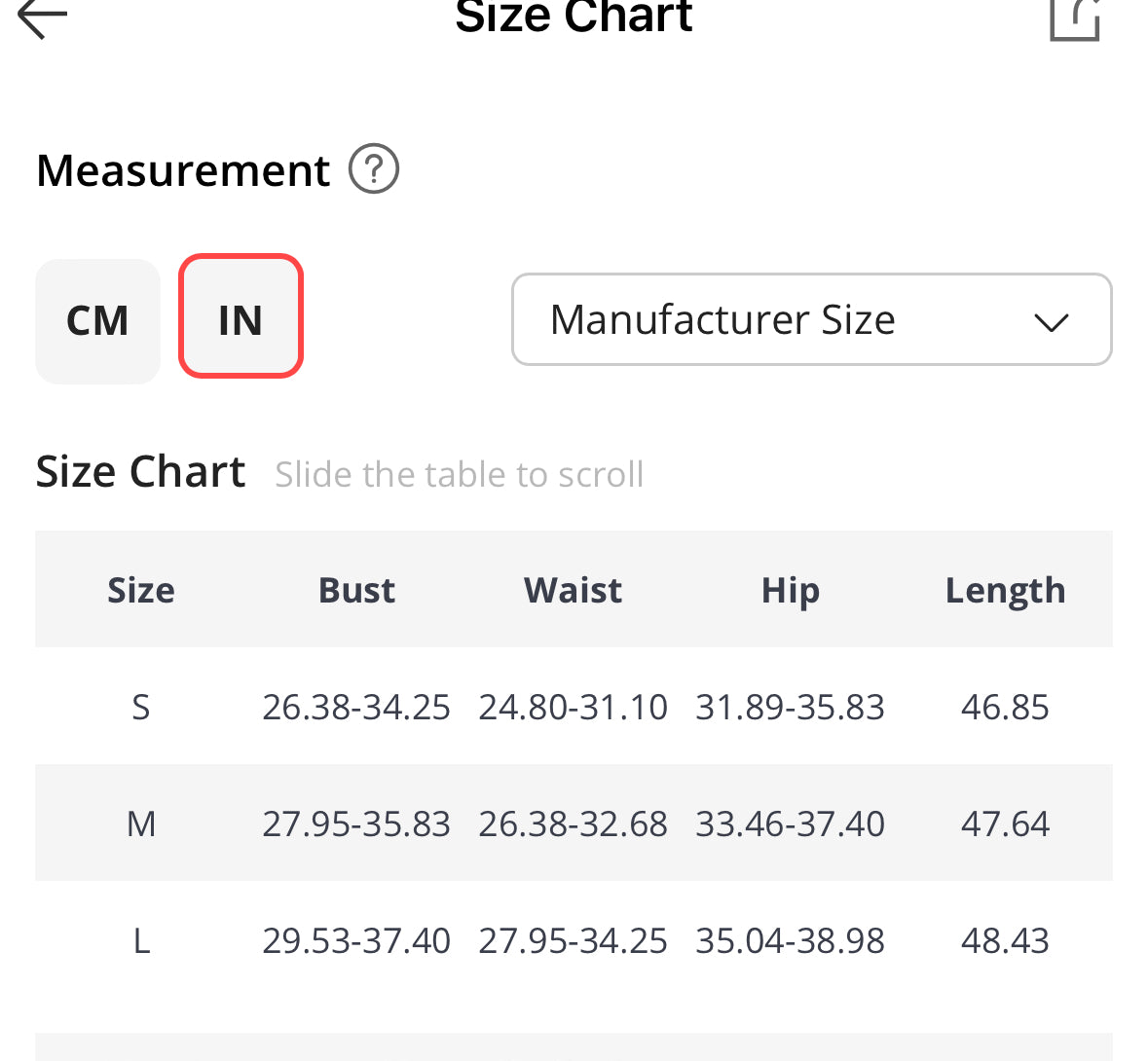Click the Bust column header

point(356,590)
